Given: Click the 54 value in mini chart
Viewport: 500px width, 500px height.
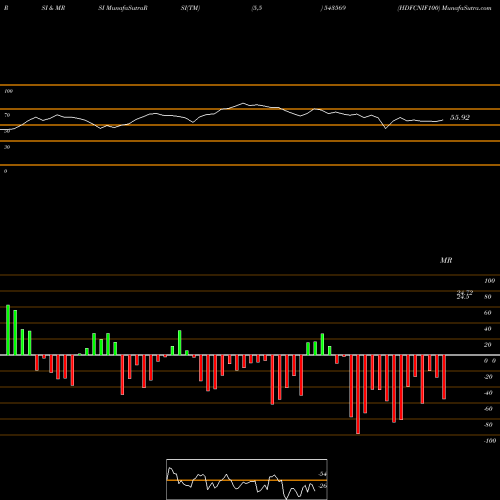Looking at the screenshot, I should 322,474.
